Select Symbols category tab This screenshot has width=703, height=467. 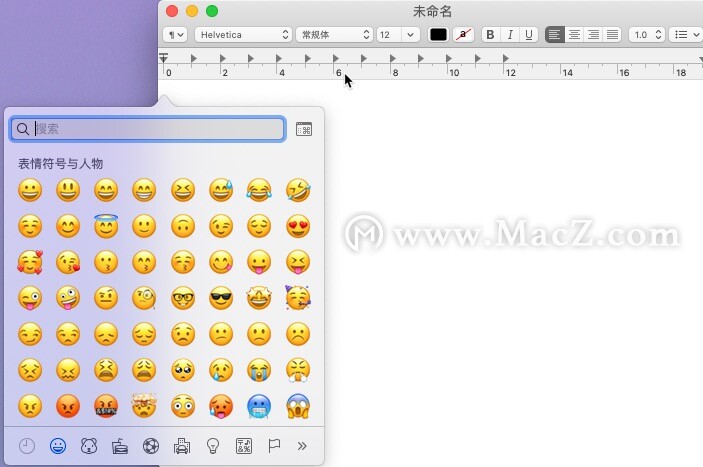pos(244,446)
